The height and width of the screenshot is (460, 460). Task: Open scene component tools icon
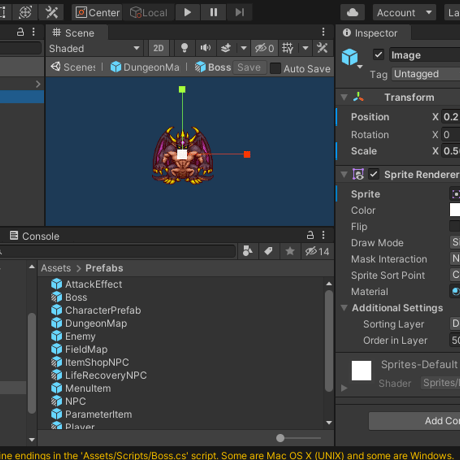(x=322, y=49)
